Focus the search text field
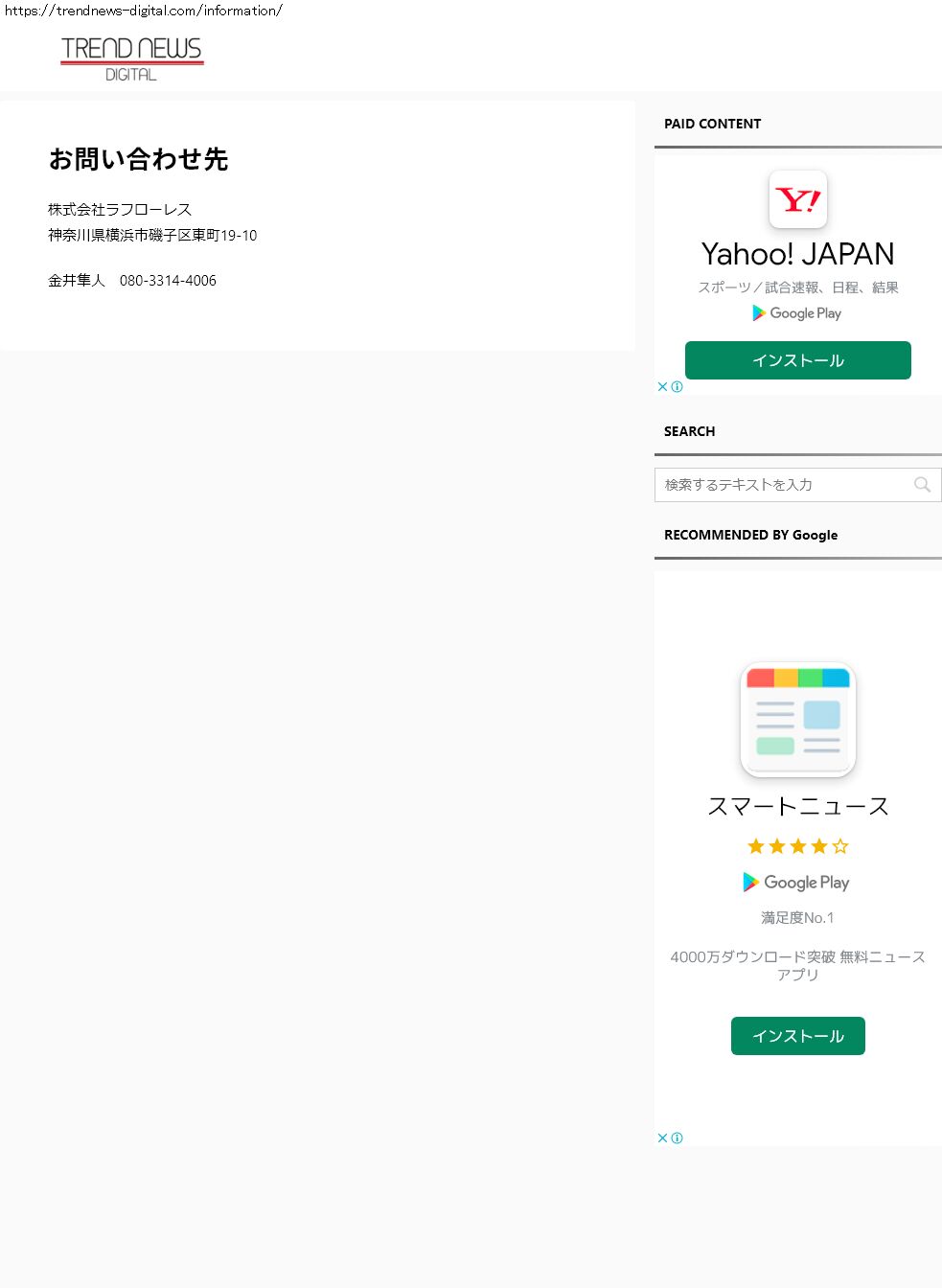 click(784, 485)
